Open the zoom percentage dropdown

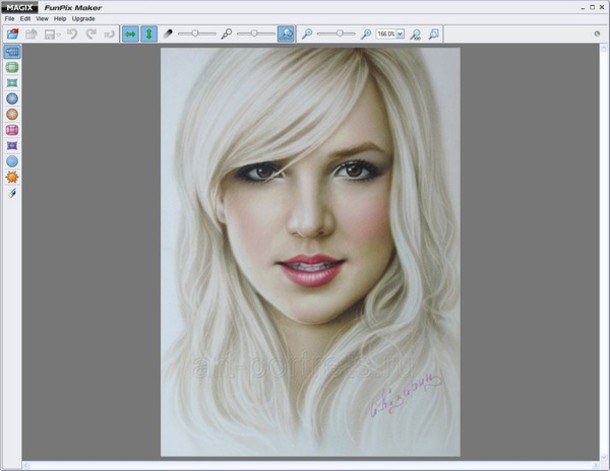pos(400,33)
